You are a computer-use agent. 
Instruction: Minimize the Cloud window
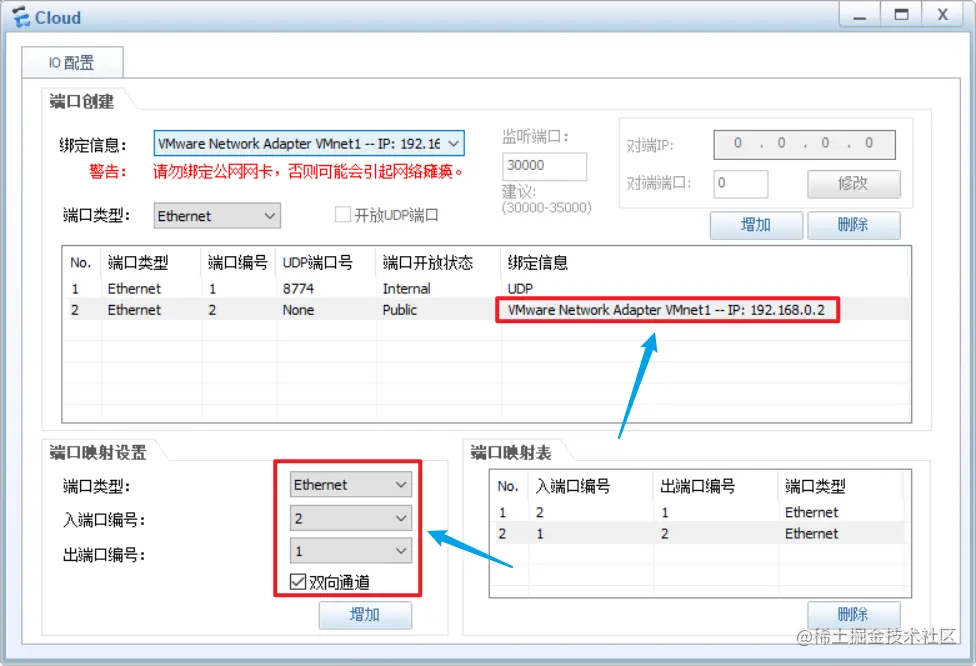click(x=860, y=15)
